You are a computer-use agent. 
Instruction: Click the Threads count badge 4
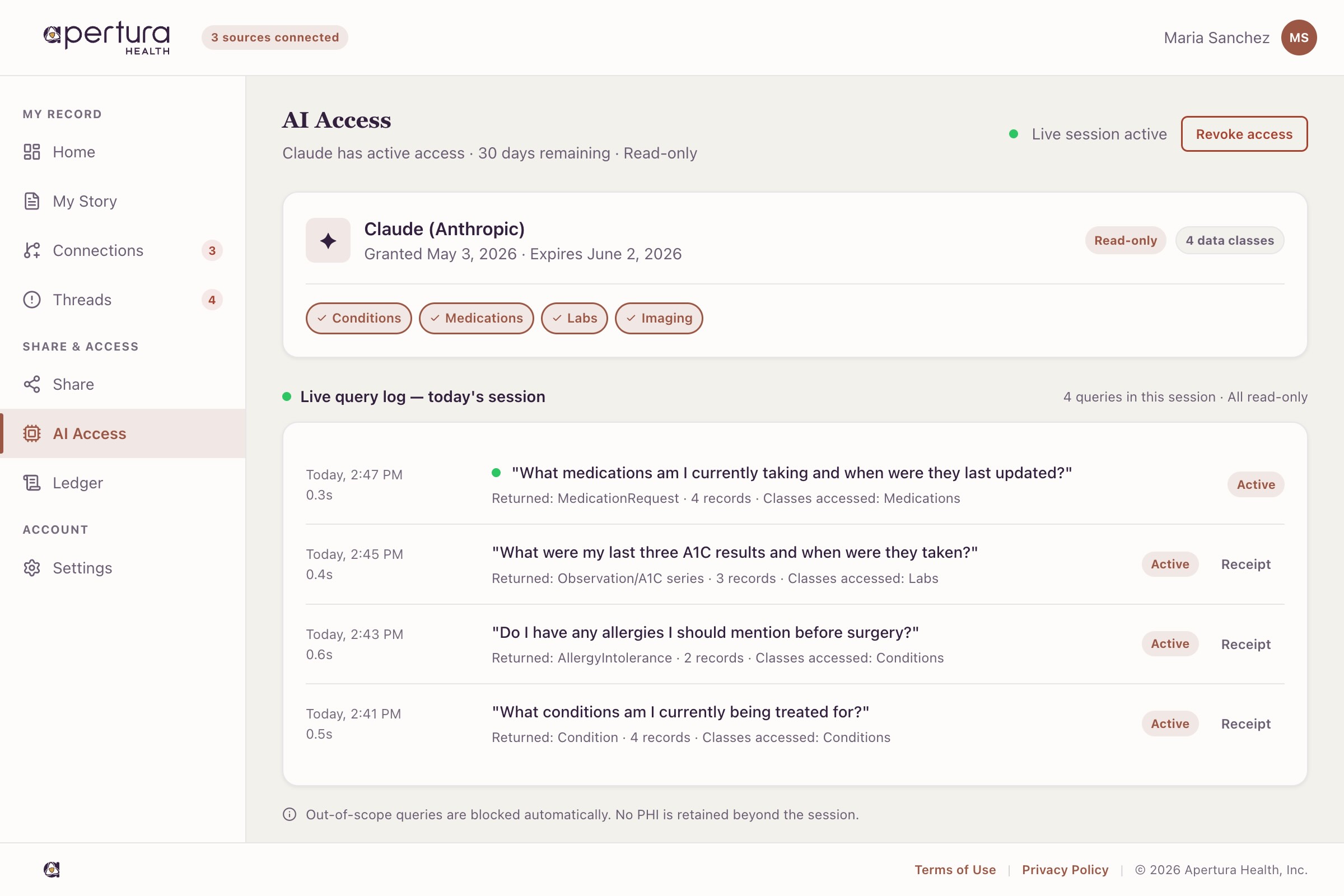click(x=212, y=300)
